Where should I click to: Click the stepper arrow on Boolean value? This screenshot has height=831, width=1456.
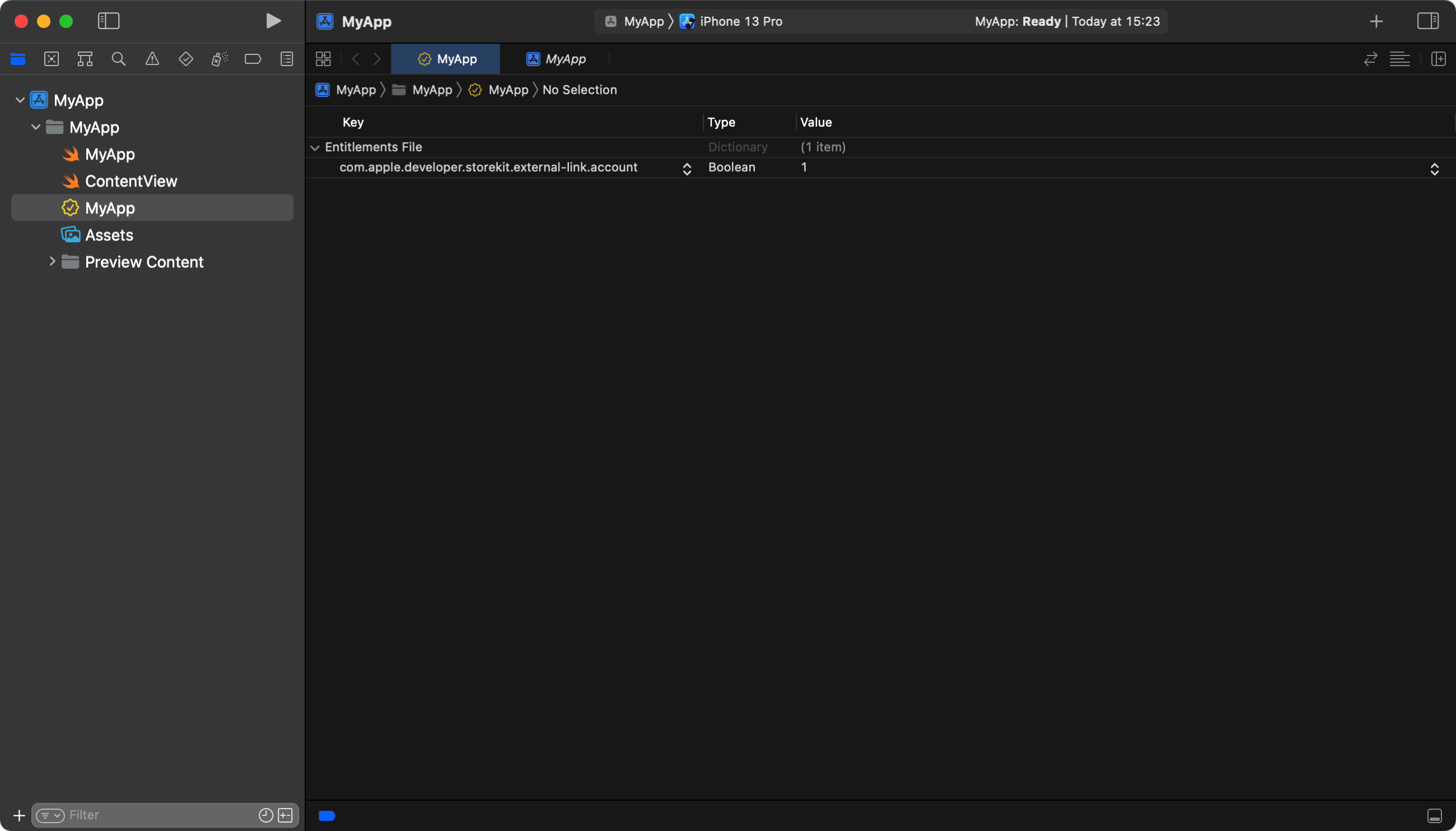click(1434, 168)
